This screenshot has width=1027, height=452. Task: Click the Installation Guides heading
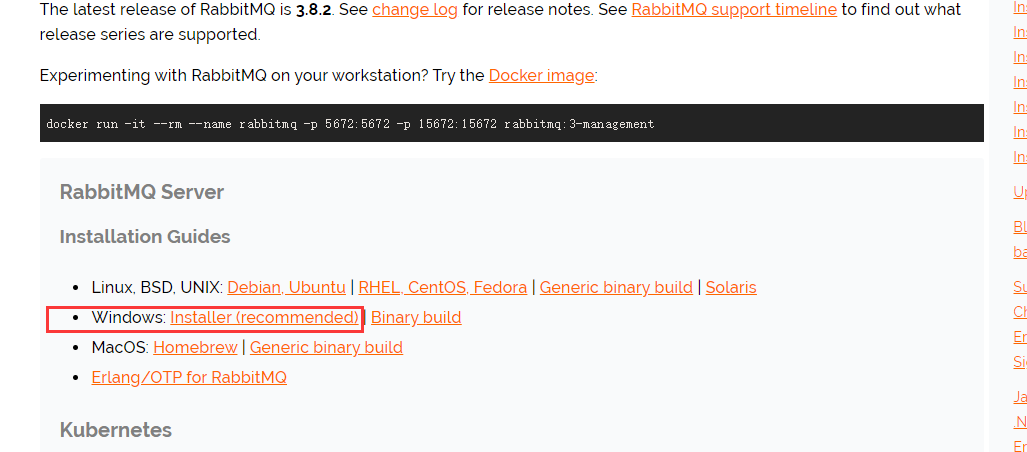click(145, 237)
